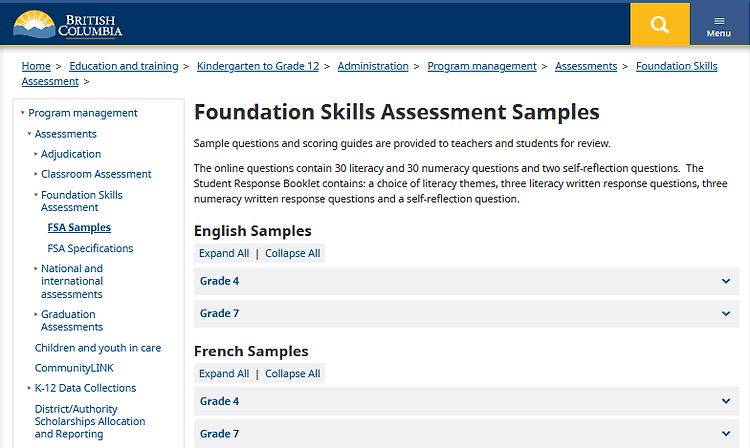
Task: Expand the Adjudication tree arrow
Action: (35, 154)
